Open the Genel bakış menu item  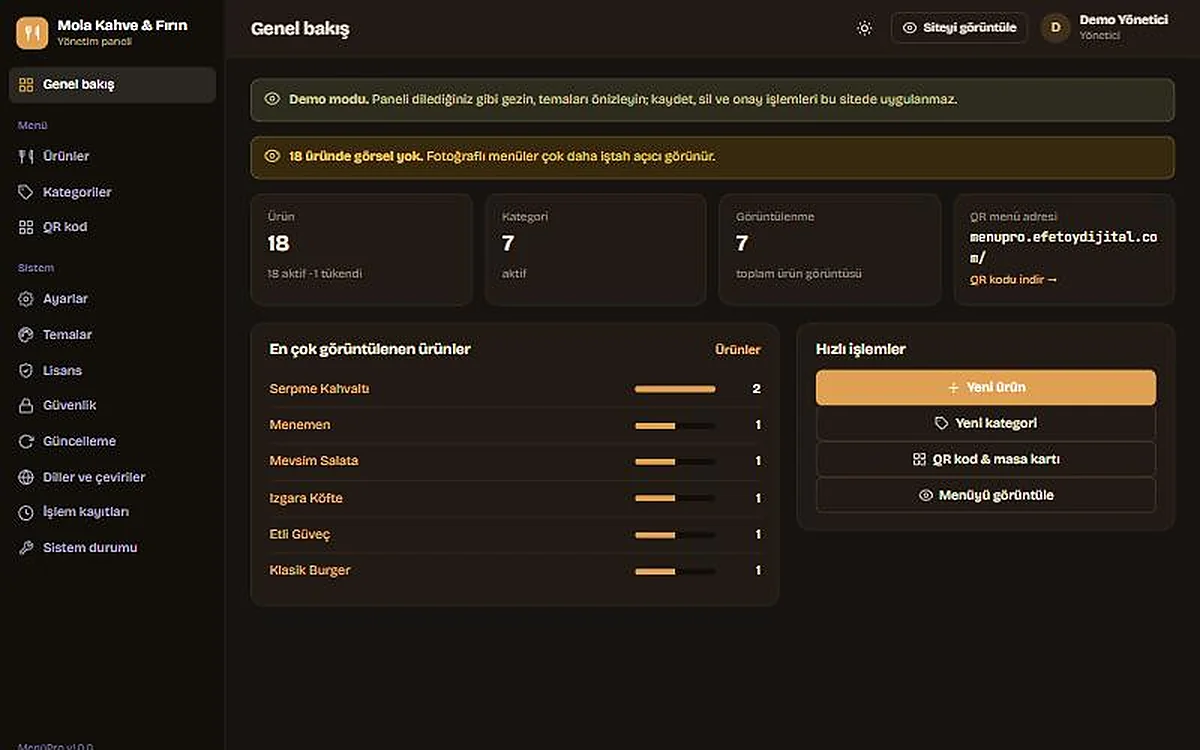(112, 85)
